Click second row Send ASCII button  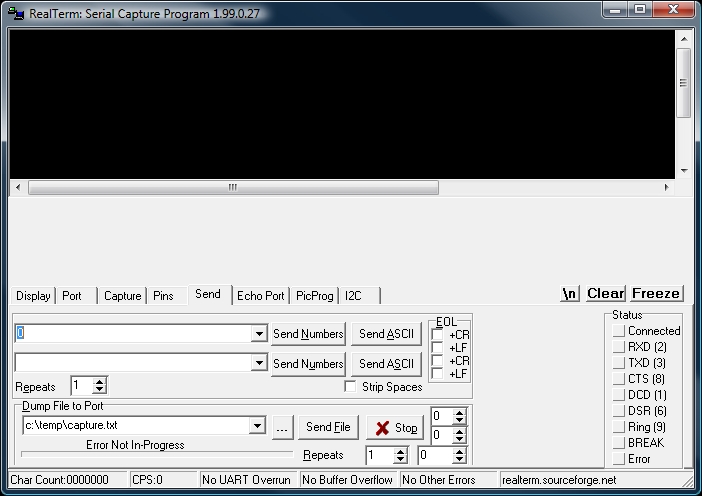click(x=386, y=364)
